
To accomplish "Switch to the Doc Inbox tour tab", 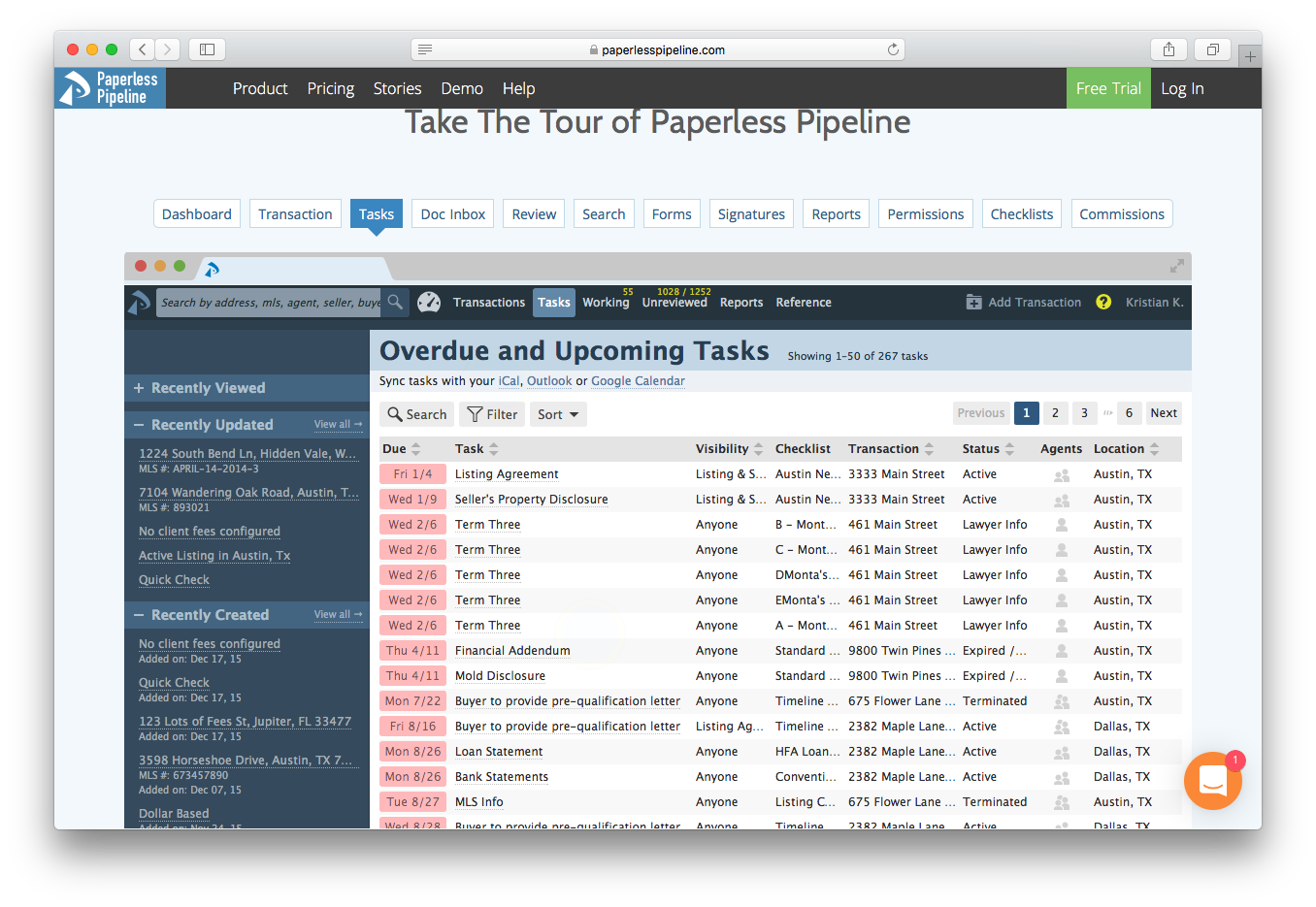I will coord(453,214).
